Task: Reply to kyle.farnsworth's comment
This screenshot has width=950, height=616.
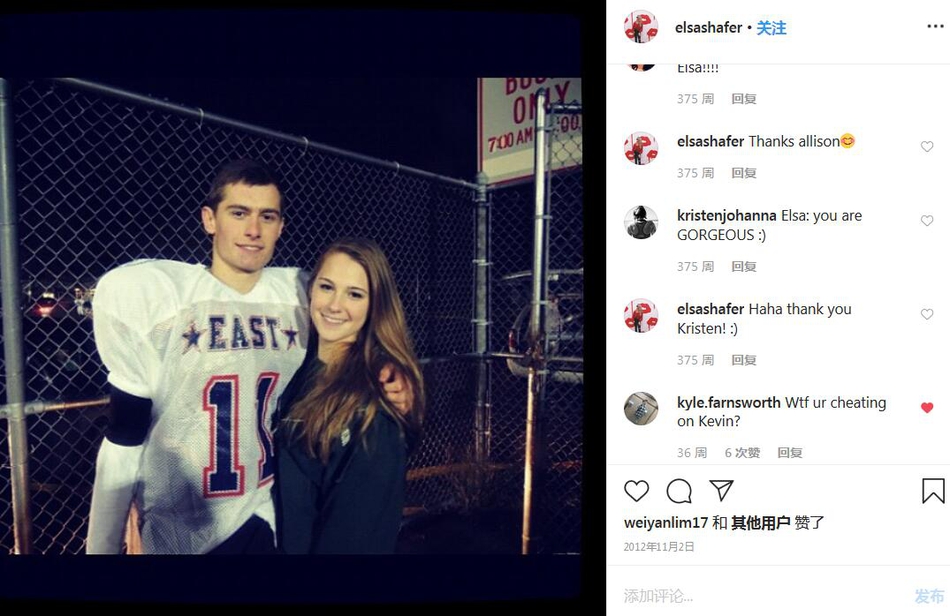Action: pyautogui.click(x=789, y=453)
